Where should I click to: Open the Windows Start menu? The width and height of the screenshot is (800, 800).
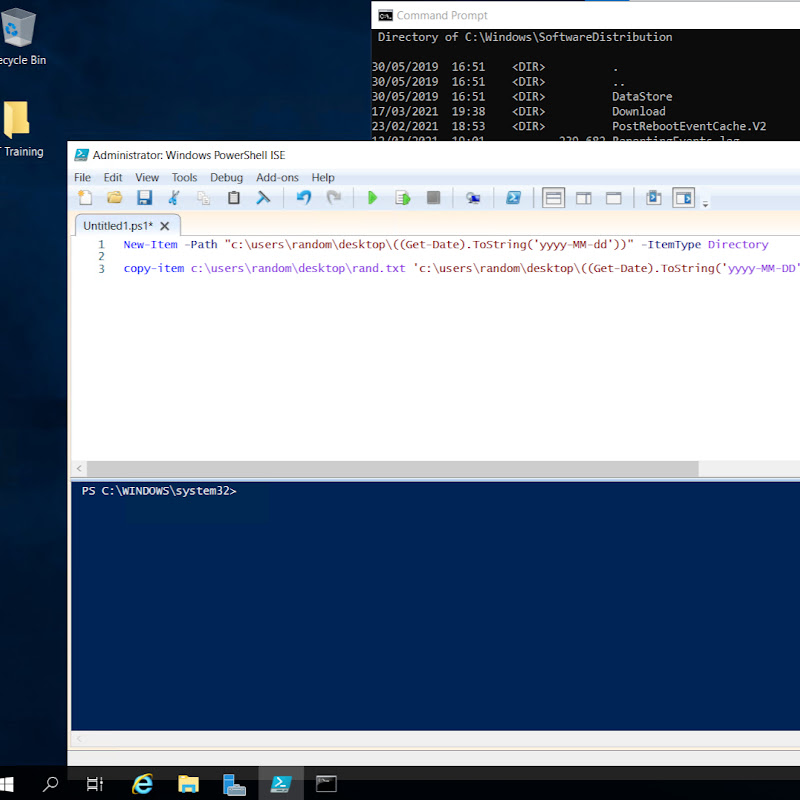point(7,783)
